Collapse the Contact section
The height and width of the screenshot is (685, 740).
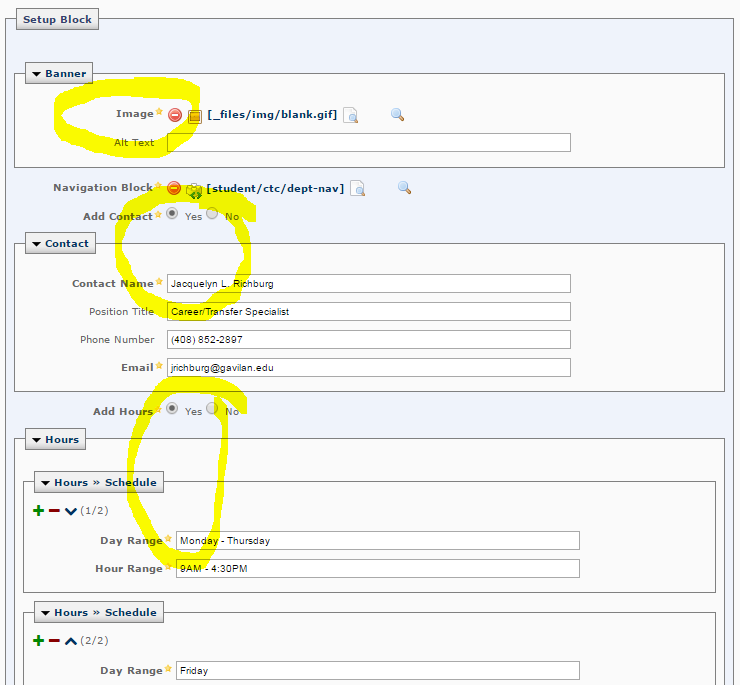(x=59, y=243)
